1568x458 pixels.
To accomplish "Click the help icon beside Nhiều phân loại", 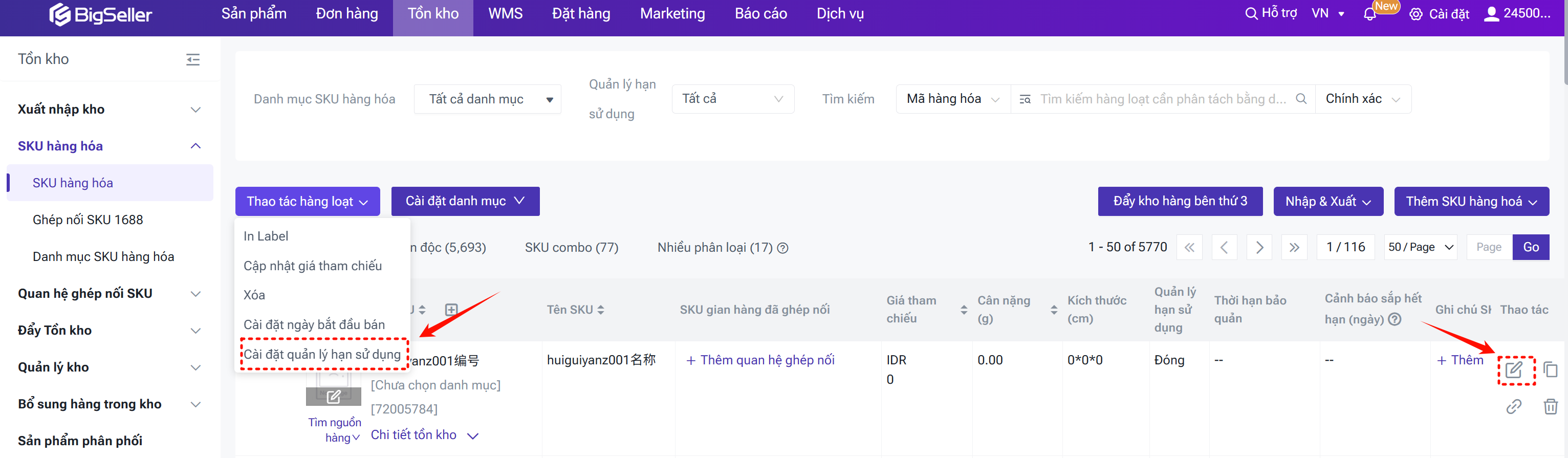I will (783, 248).
